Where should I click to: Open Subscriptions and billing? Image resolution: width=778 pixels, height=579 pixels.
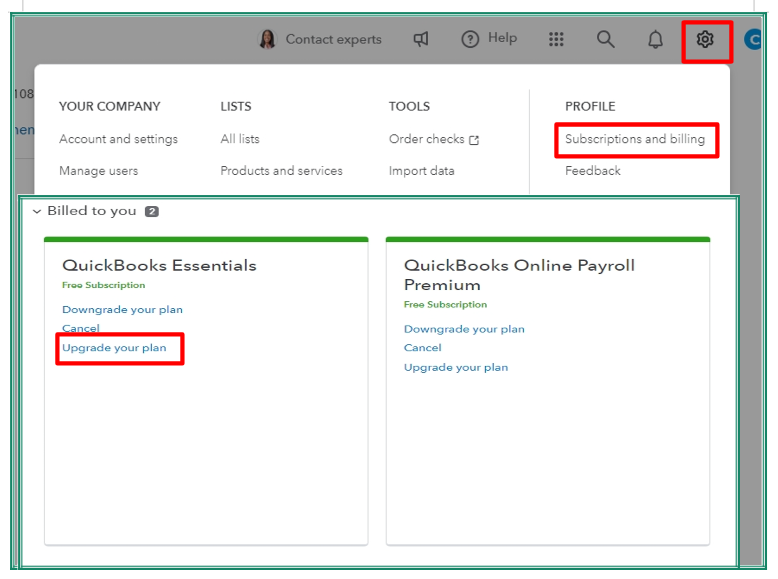tap(635, 139)
